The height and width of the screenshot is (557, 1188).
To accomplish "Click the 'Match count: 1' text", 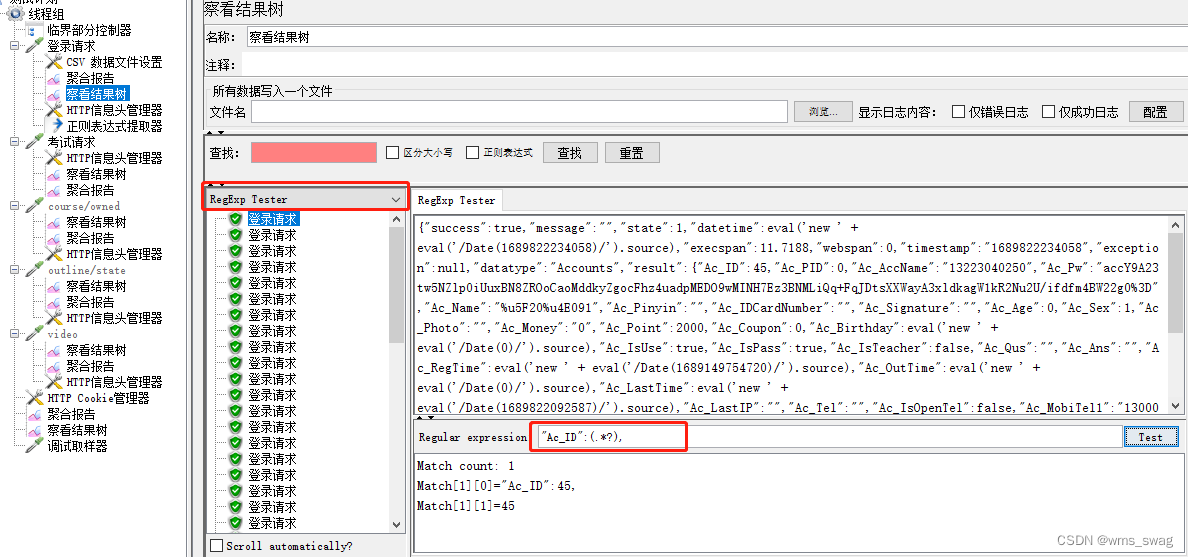I will point(466,465).
